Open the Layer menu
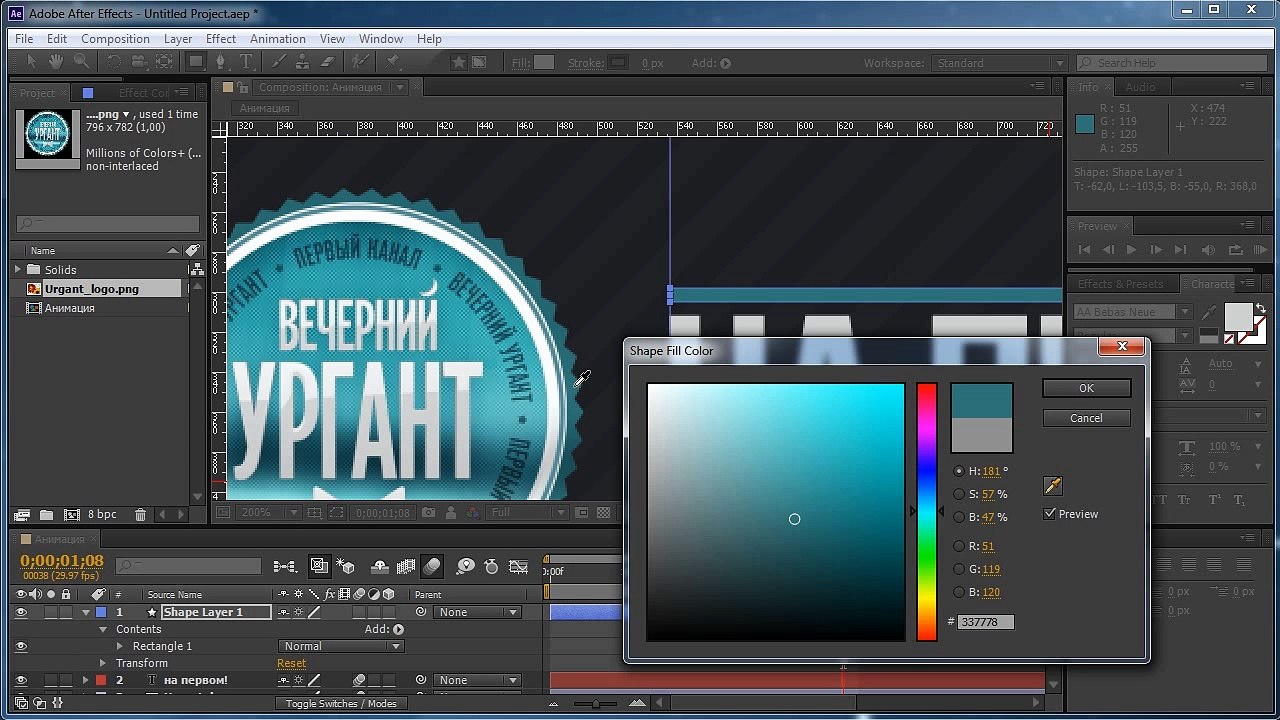1280x720 pixels. point(178,39)
